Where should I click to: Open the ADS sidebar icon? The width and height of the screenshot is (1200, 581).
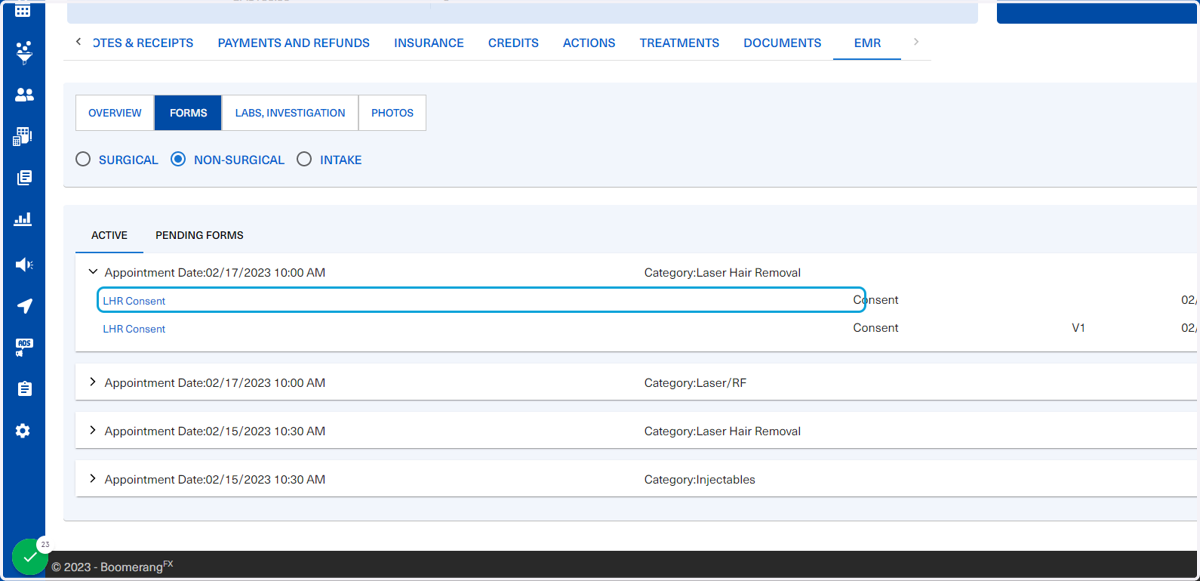[x=23, y=347]
